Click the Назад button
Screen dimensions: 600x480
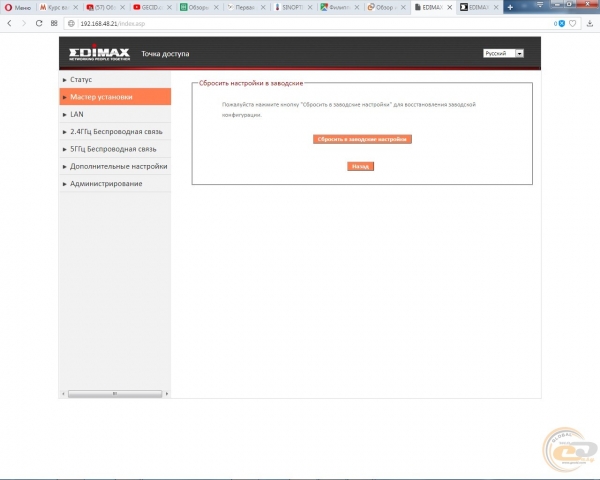pos(360,167)
